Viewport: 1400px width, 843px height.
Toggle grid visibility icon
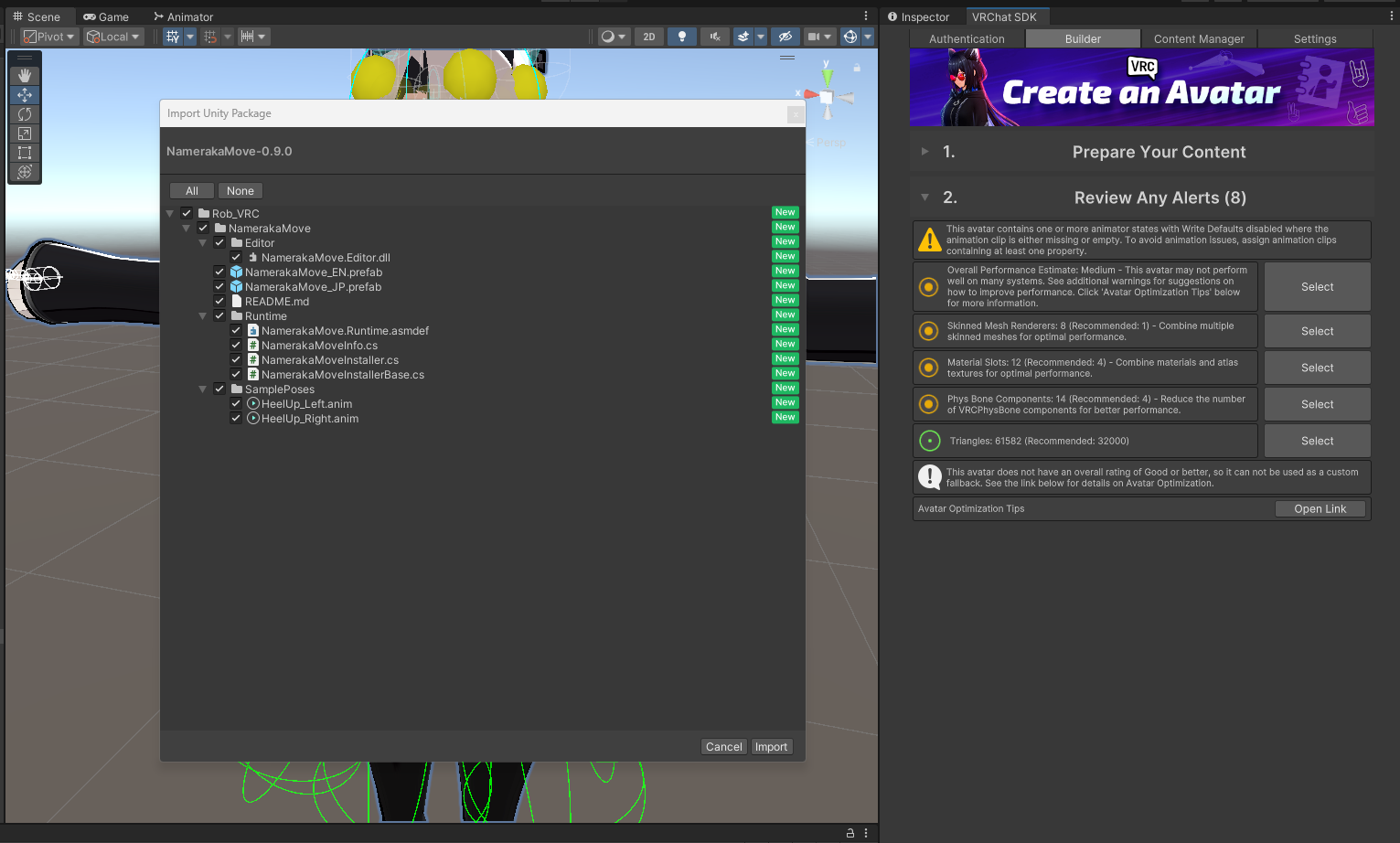coord(173,37)
